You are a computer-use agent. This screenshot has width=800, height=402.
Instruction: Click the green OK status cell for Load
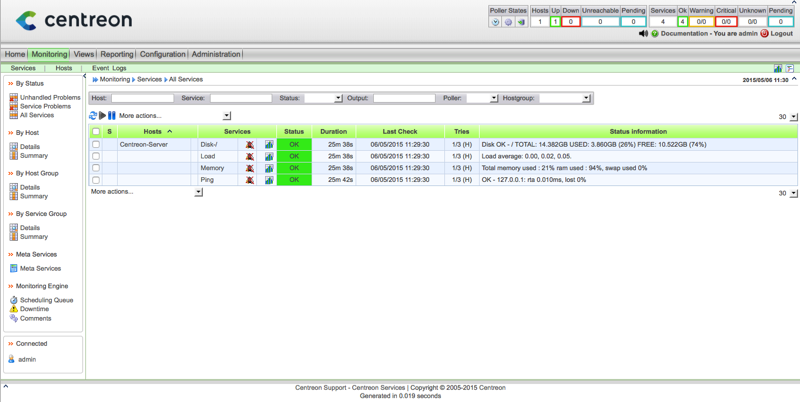(x=294, y=157)
